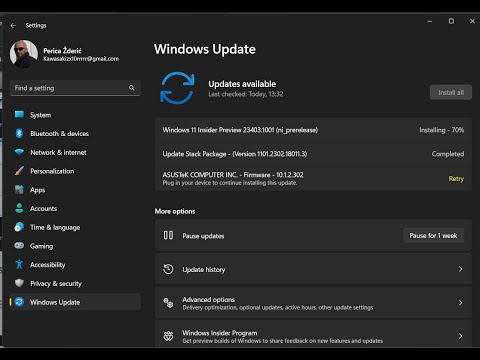Screen dimensions: 480x360
Task: Select the Bluetooth icon in sidebar
Action: pos(19,133)
